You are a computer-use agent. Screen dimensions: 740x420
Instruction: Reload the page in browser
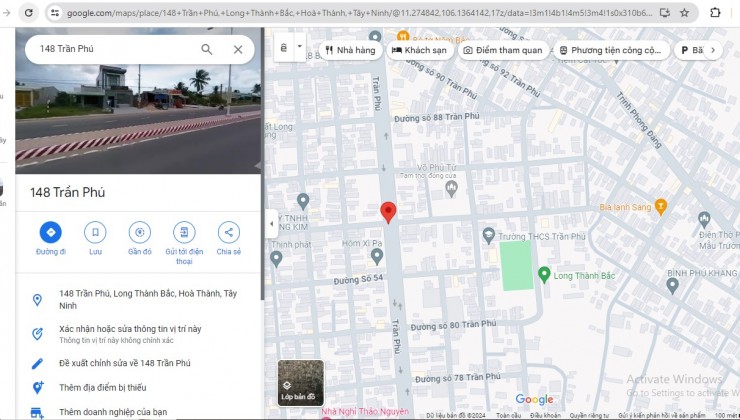[29, 13]
